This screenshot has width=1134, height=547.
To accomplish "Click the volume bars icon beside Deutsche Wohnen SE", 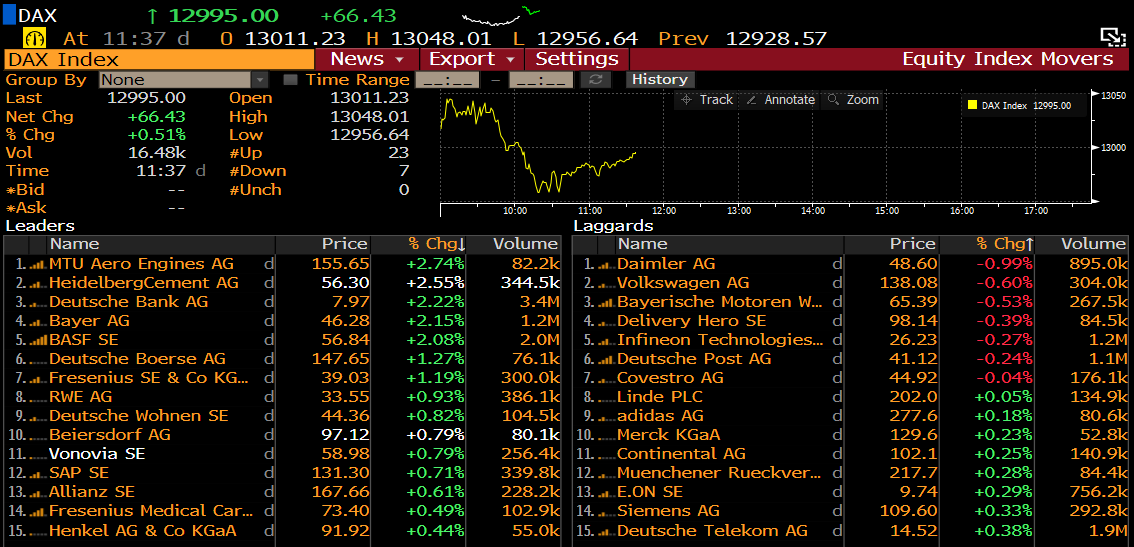I will (x=37, y=417).
